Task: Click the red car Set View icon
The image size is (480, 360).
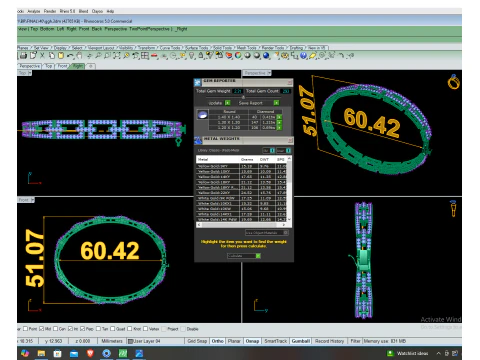Action: [154, 56]
